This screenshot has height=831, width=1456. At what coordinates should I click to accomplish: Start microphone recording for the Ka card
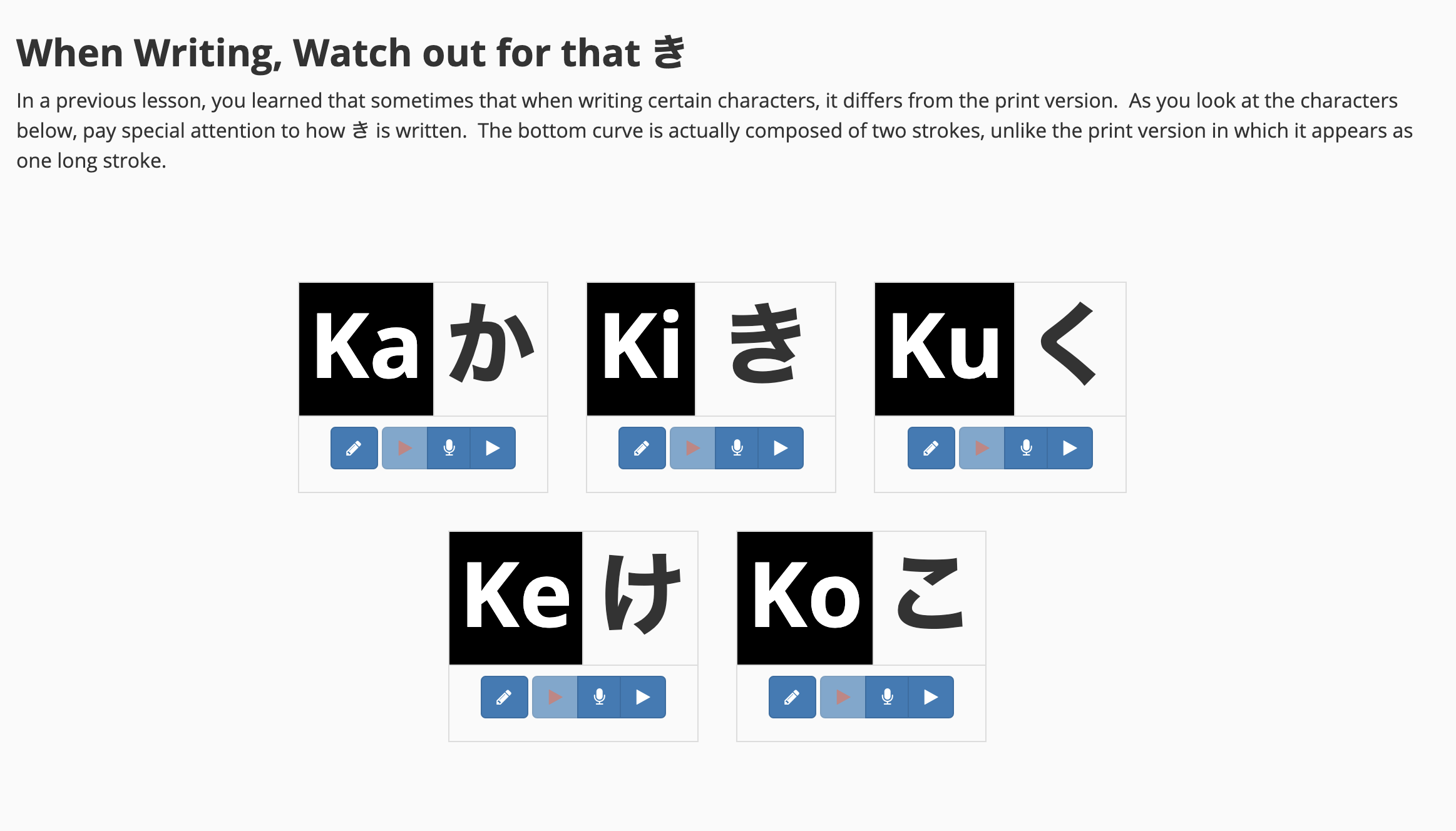click(x=449, y=448)
